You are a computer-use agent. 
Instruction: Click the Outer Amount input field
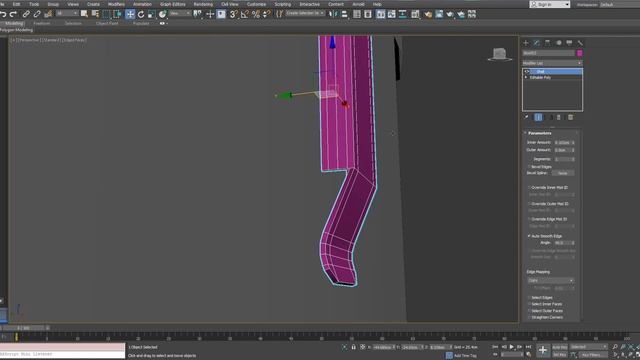click(562, 150)
